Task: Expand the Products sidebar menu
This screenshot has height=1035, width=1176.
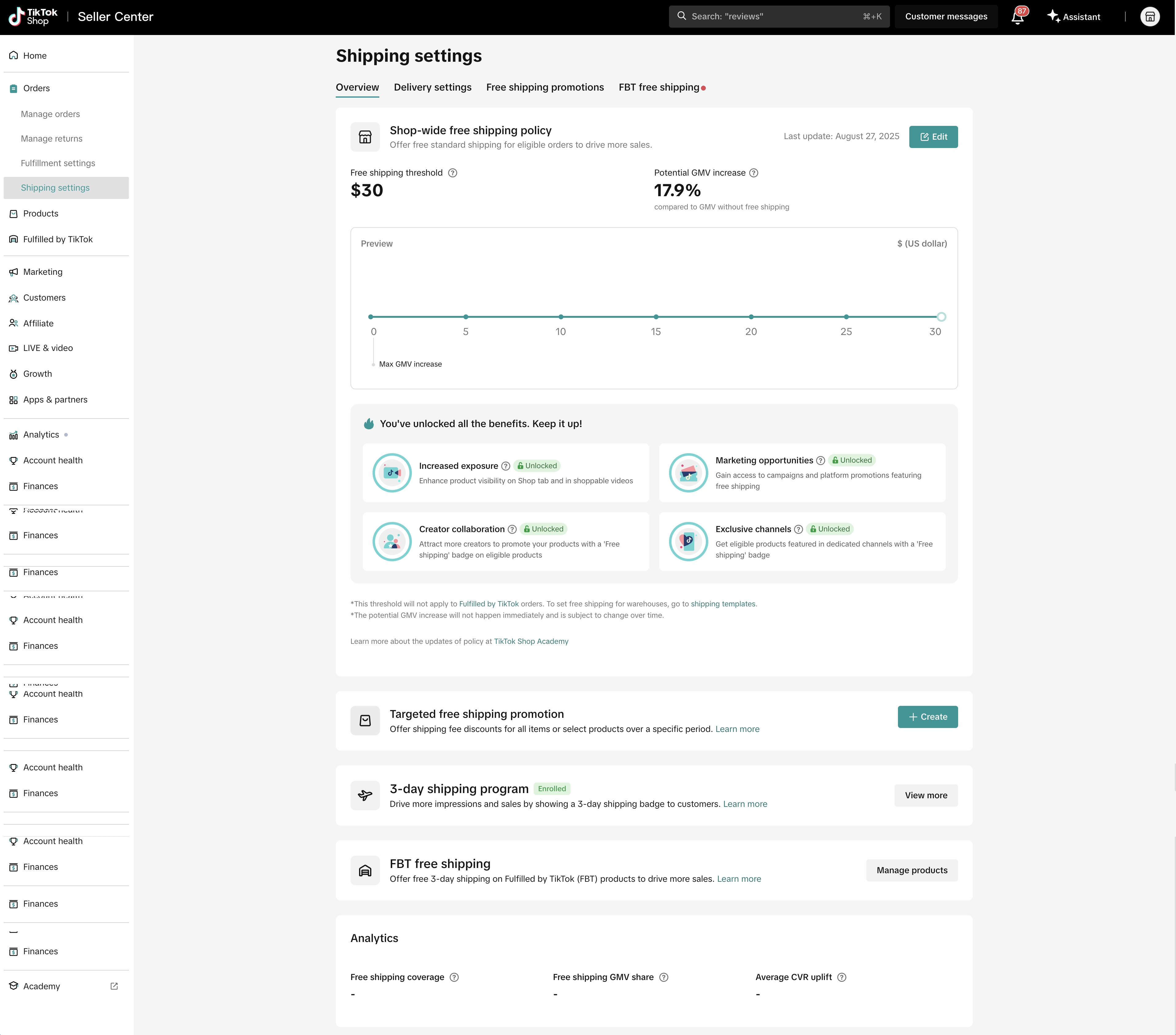Action: point(40,214)
